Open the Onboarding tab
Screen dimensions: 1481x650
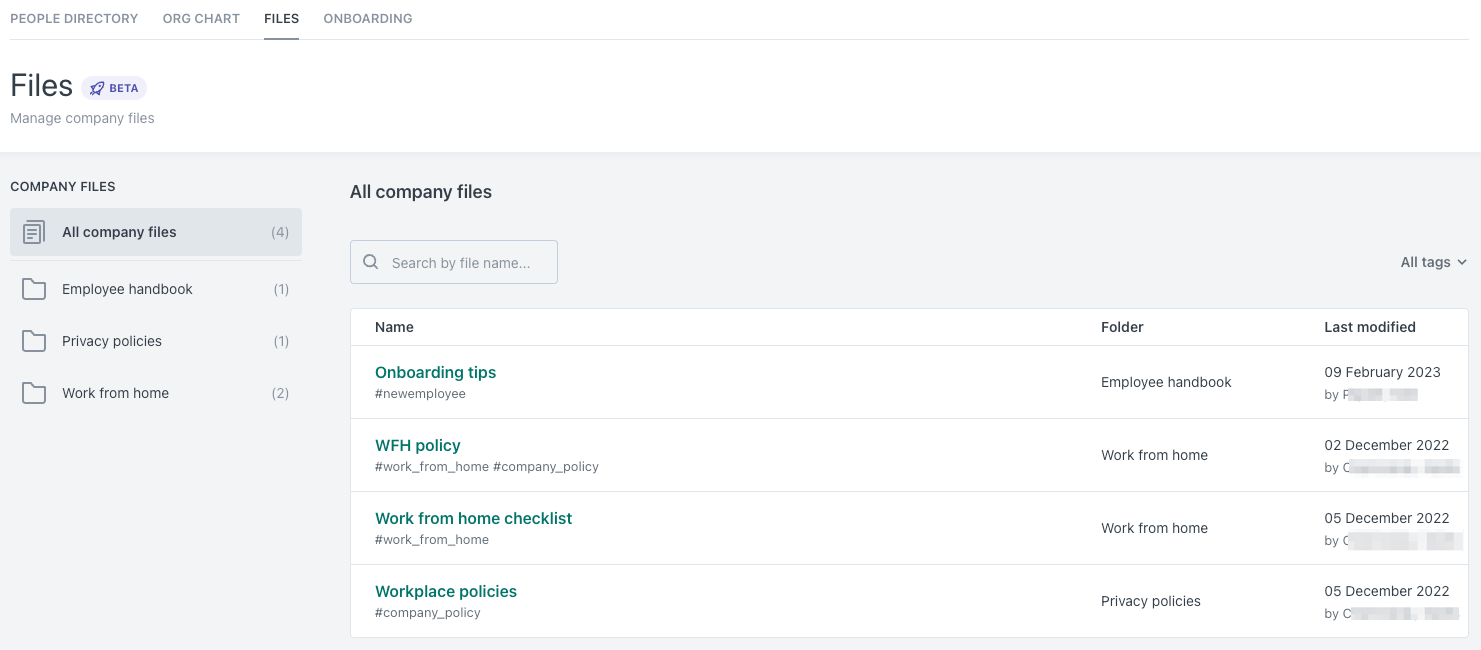tap(367, 18)
